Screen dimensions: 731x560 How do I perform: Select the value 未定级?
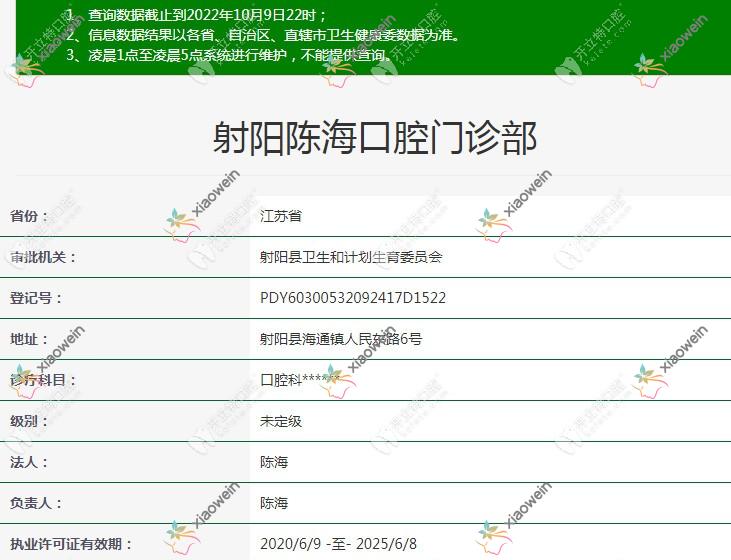click(x=281, y=421)
